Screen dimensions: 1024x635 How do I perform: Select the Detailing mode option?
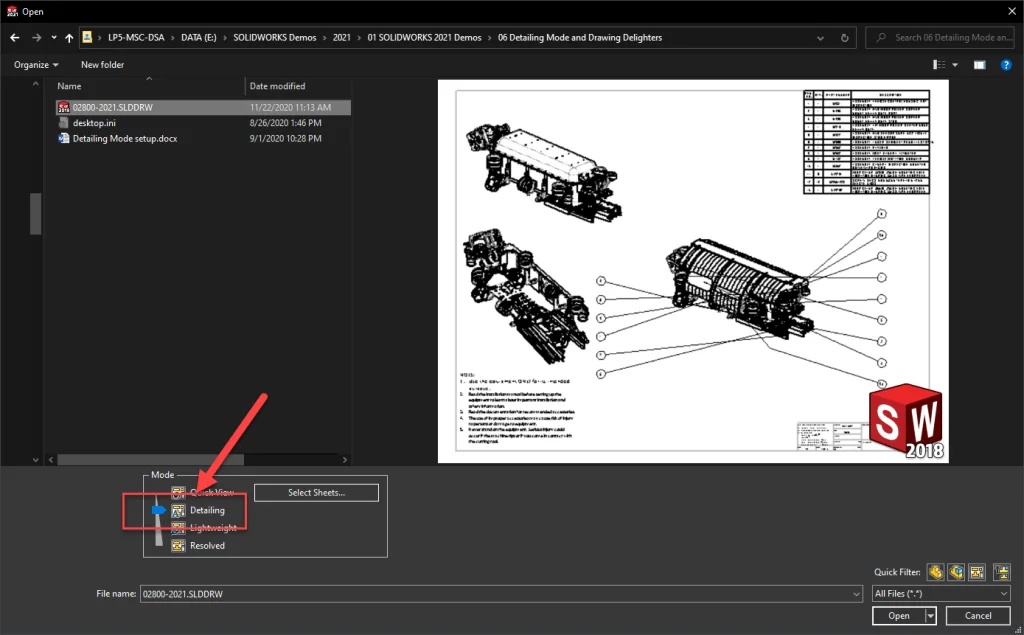pos(207,510)
